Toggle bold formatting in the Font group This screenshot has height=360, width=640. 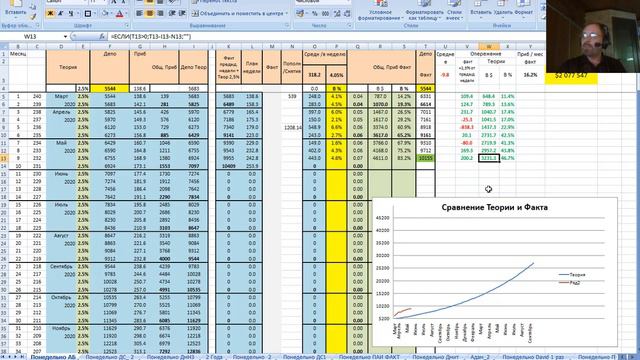coord(51,13)
